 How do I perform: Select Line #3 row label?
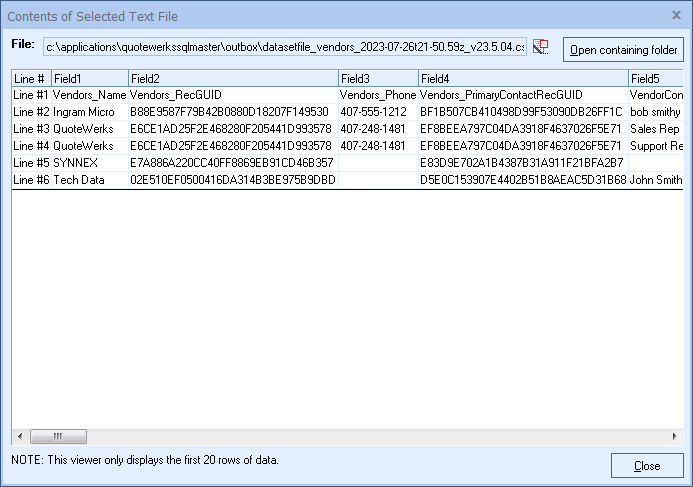[30, 128]
